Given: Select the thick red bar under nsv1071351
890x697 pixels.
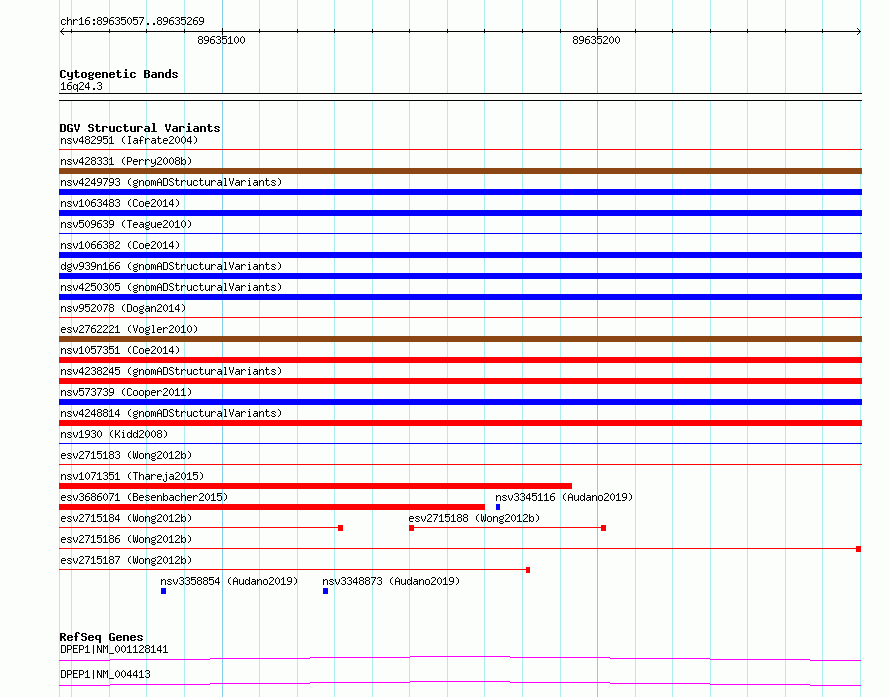Looking at the screenshot, I should [316, 486].
